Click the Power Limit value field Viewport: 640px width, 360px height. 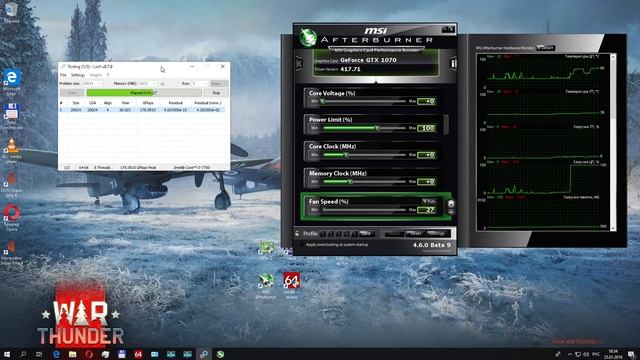coord(427,128)
